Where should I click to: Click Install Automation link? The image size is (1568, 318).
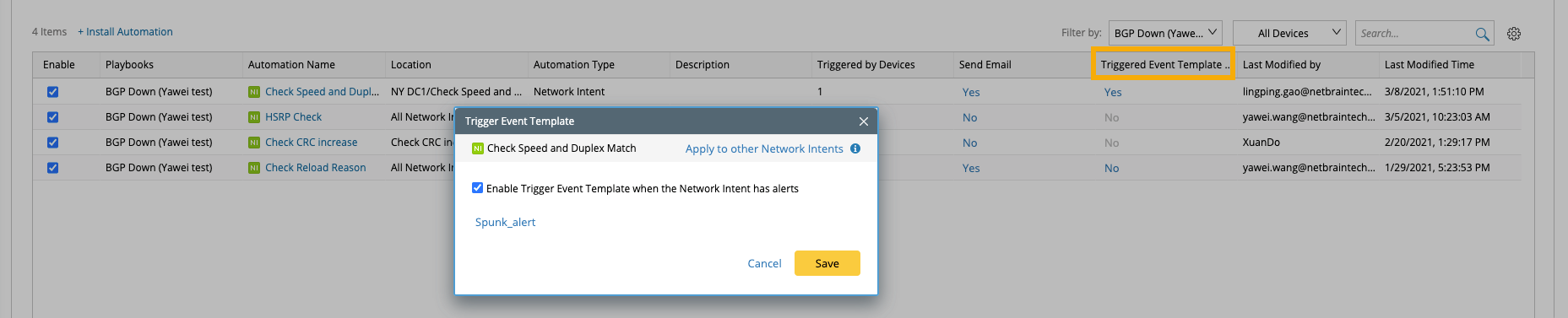(x=125, y=31)
